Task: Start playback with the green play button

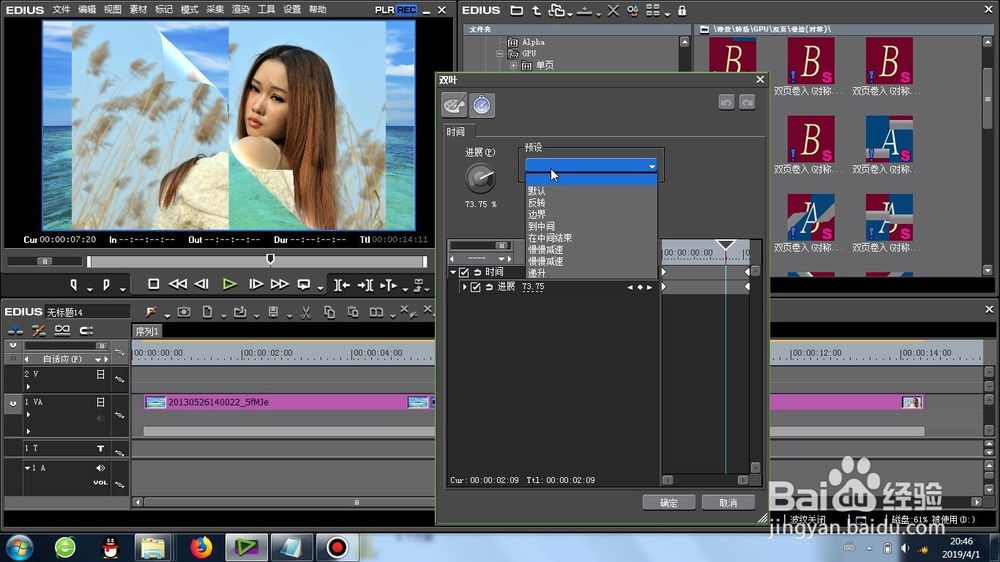Action: (230, 284)
